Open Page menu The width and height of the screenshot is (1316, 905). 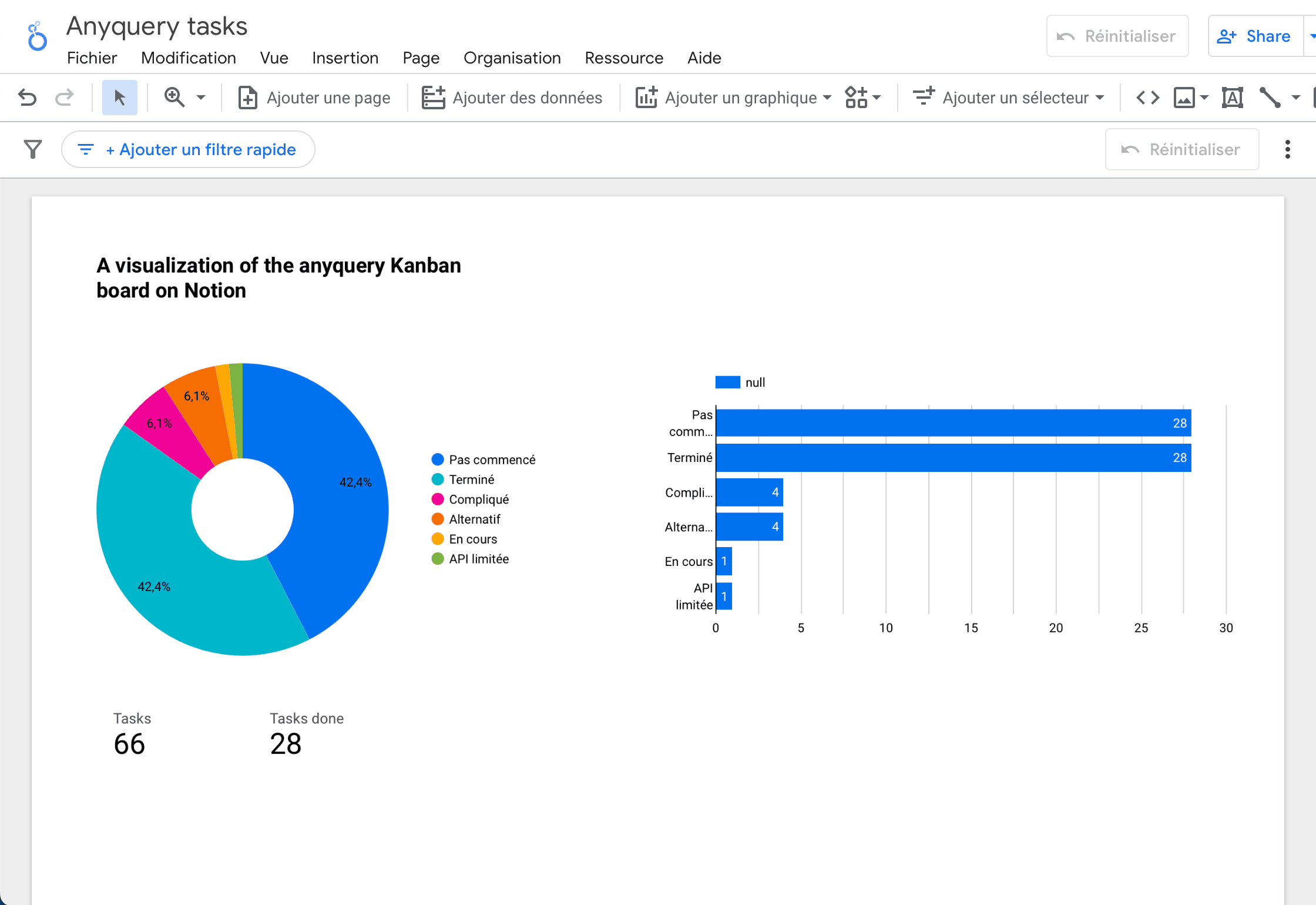[421, 58]
